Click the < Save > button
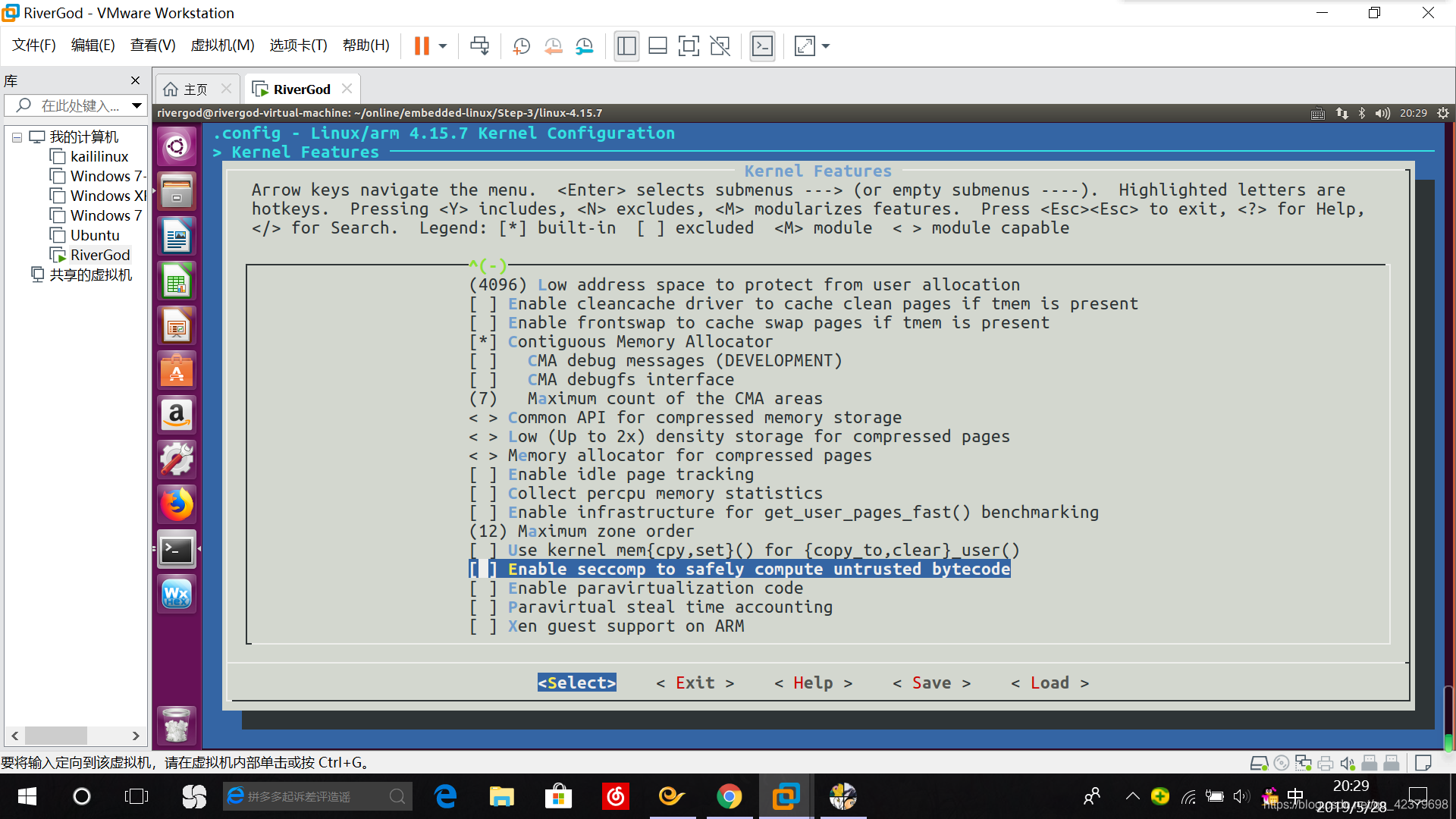 coord(931,682)
